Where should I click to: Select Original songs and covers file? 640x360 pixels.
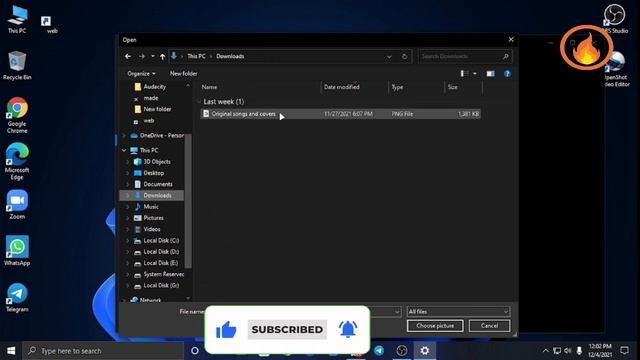pyautogui.click(x=340, y=114)
